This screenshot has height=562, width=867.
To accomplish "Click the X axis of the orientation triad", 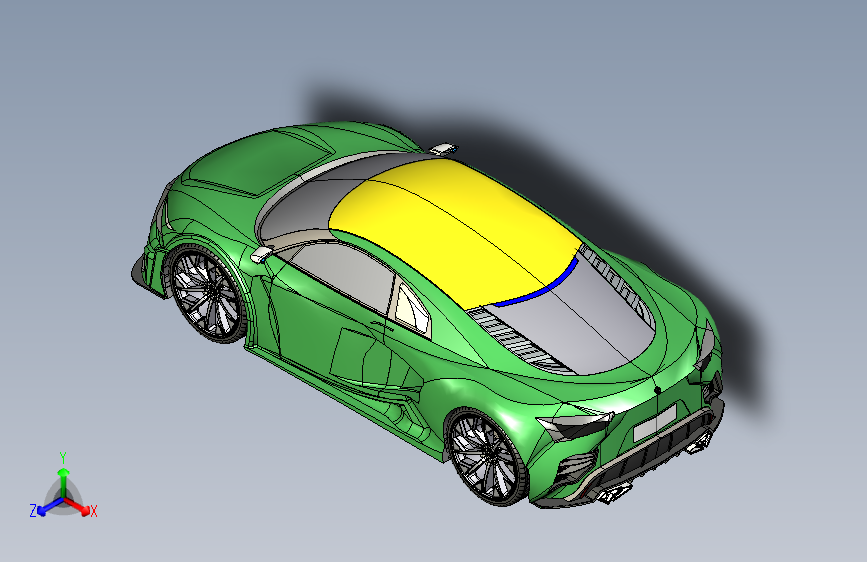I will pyautogui.click(x=79, y=507).
